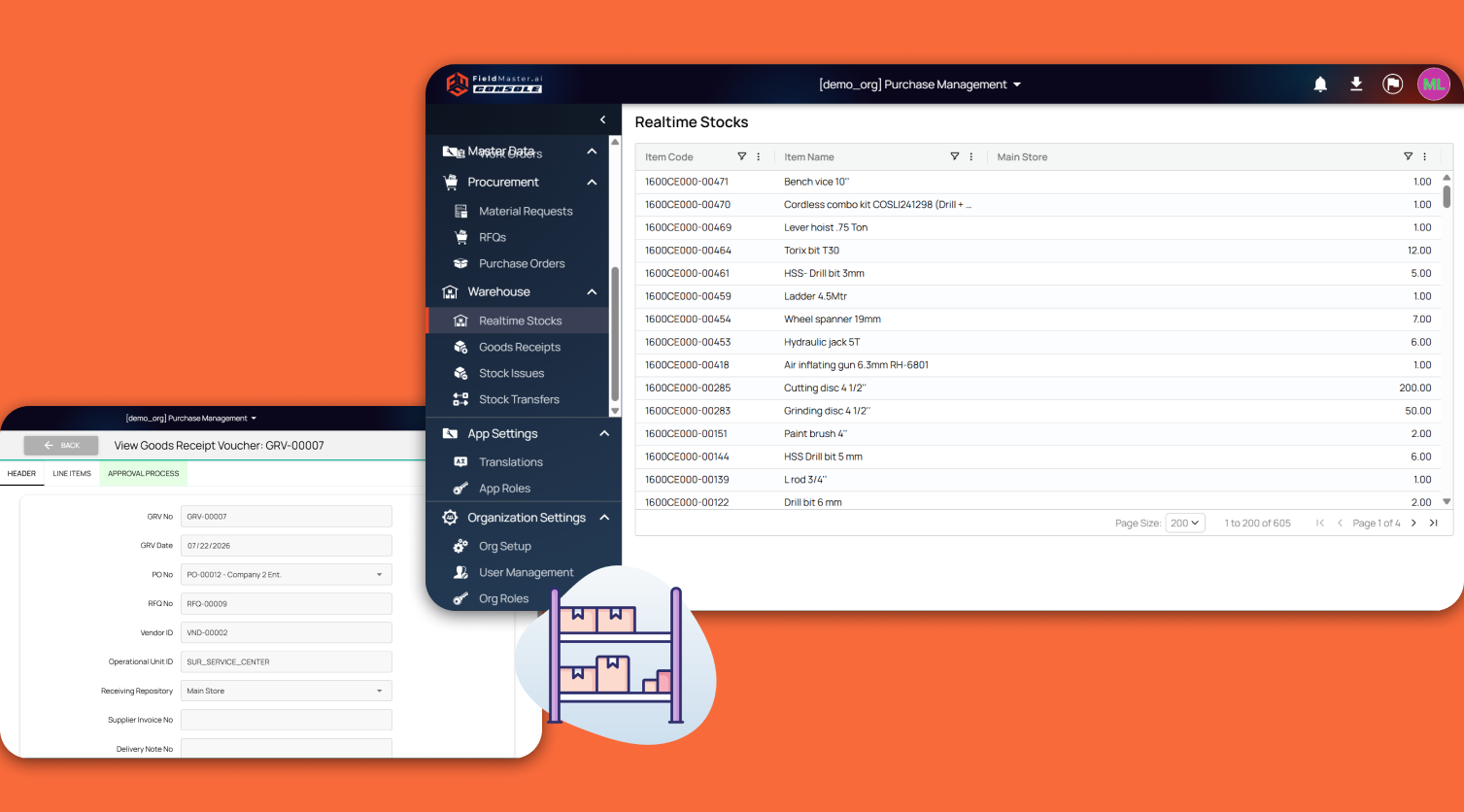Collapse the Warehouse section
This screenshot has height=812, width=1464.
592,292
